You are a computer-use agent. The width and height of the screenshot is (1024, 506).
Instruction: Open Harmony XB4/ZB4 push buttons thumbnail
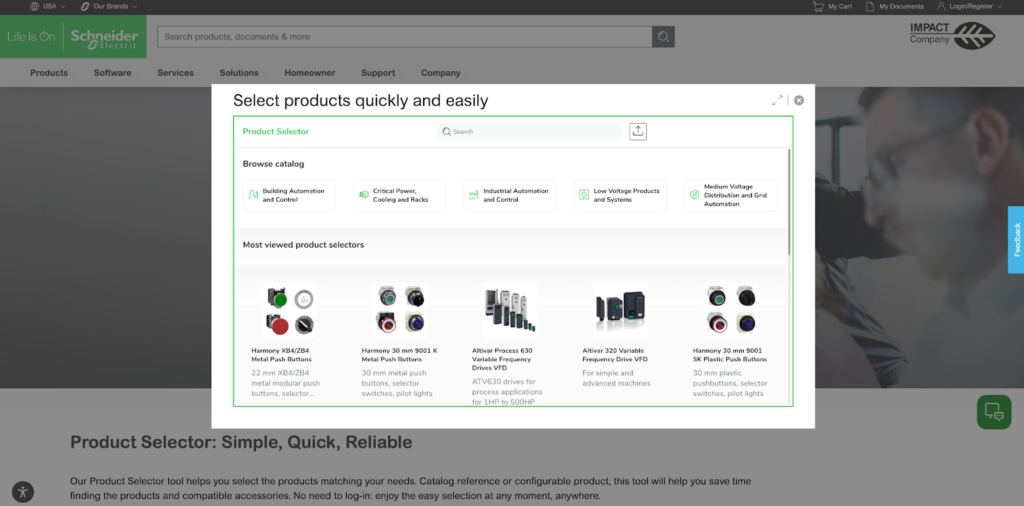(289, 310)
